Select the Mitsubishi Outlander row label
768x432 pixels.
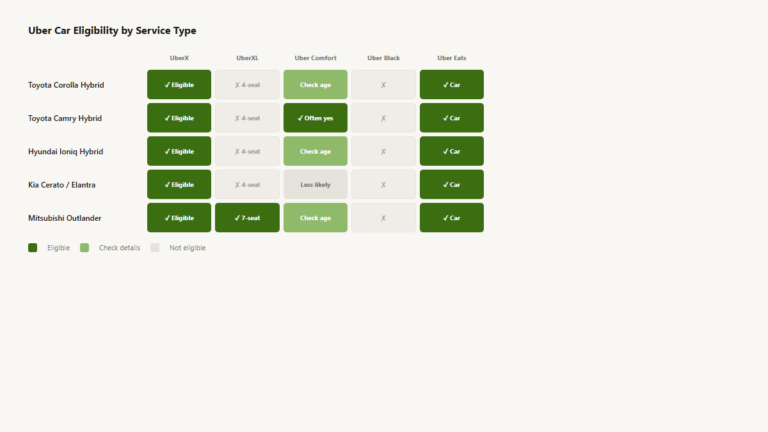[x=65, y=218]
